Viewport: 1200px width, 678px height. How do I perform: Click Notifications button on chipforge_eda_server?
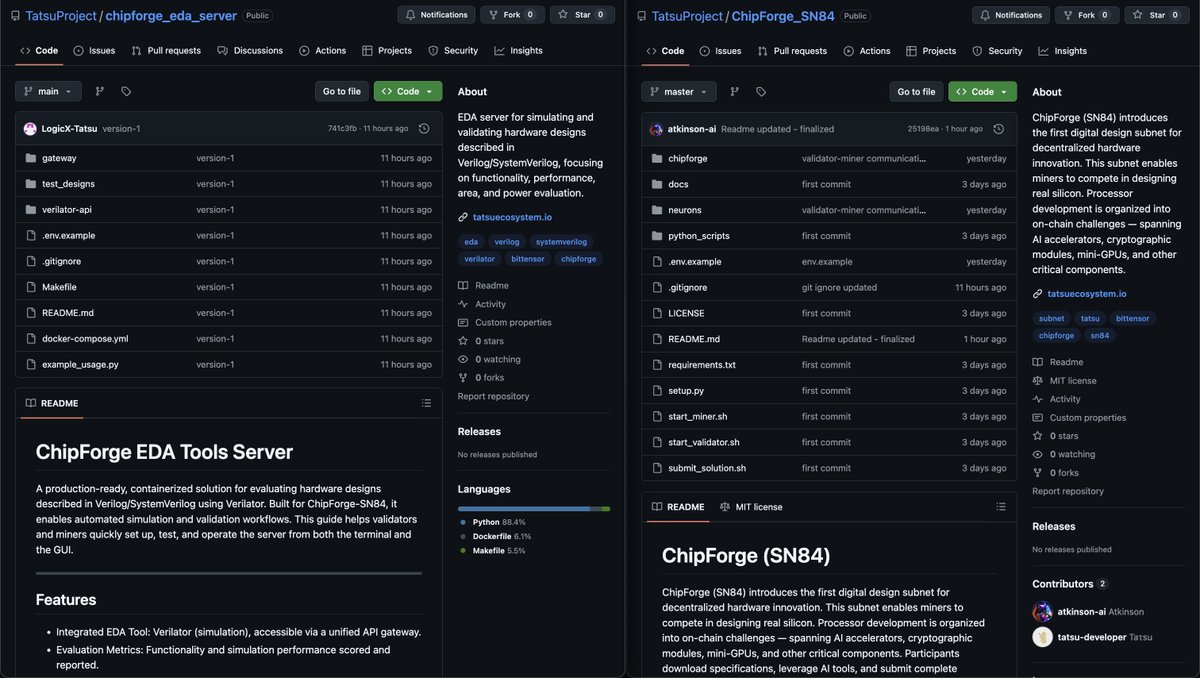click(436, 15)
